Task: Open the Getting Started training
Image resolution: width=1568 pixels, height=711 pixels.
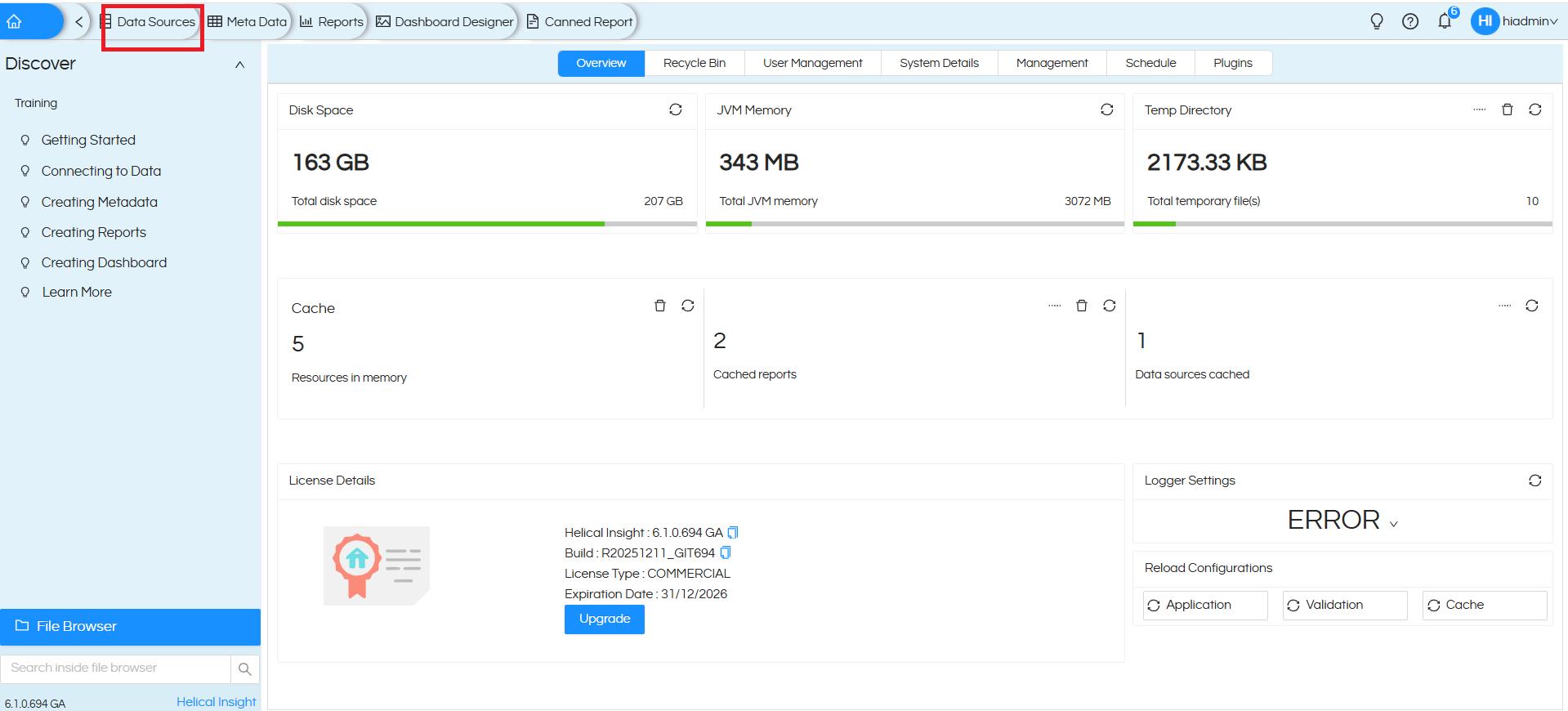Action: pos(88,140)
